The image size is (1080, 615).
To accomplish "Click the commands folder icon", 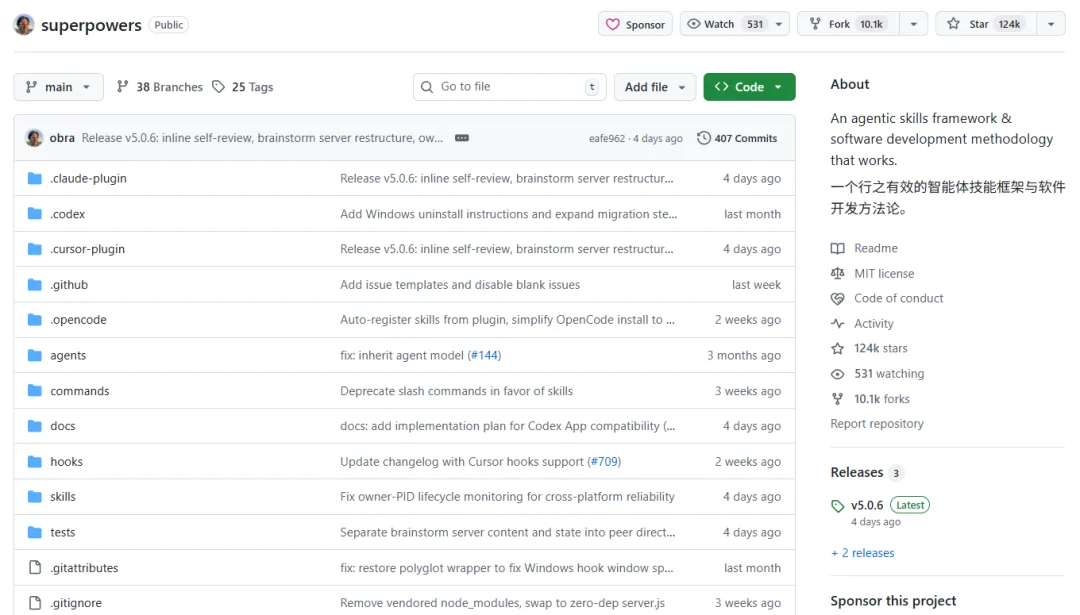I will 34,390.
